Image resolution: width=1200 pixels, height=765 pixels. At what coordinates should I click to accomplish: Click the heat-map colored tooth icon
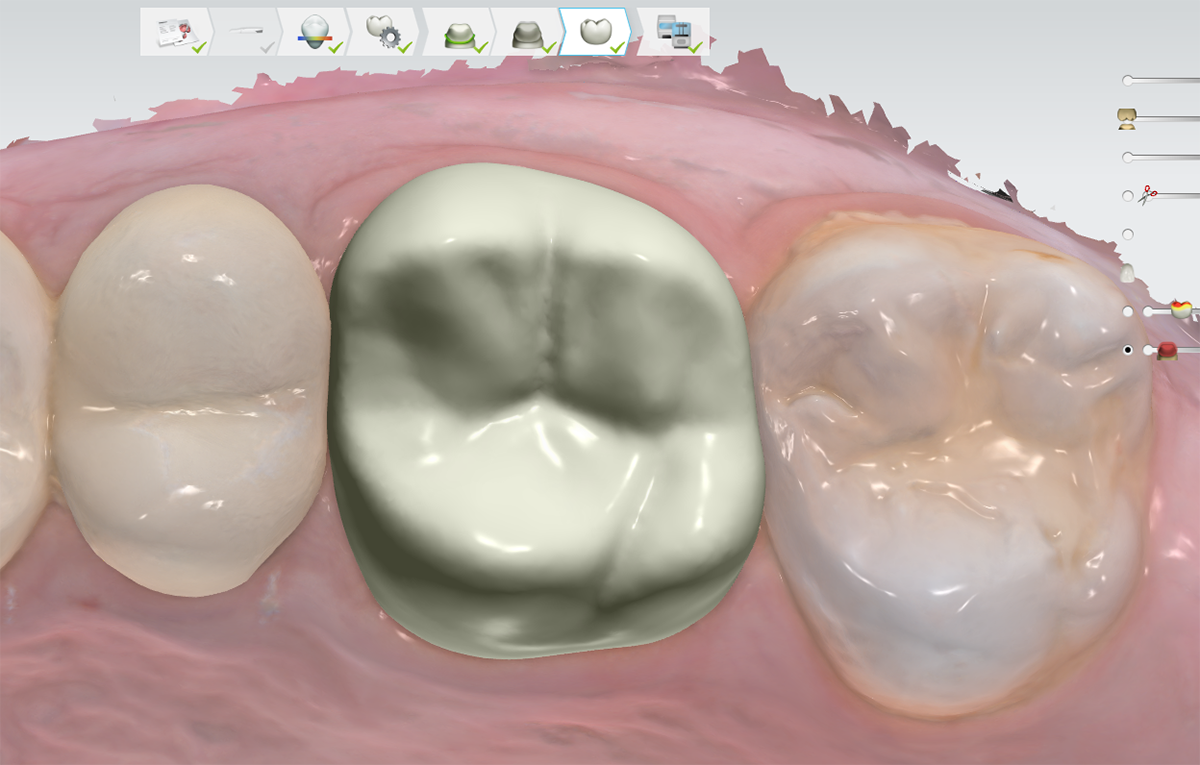1181,310
